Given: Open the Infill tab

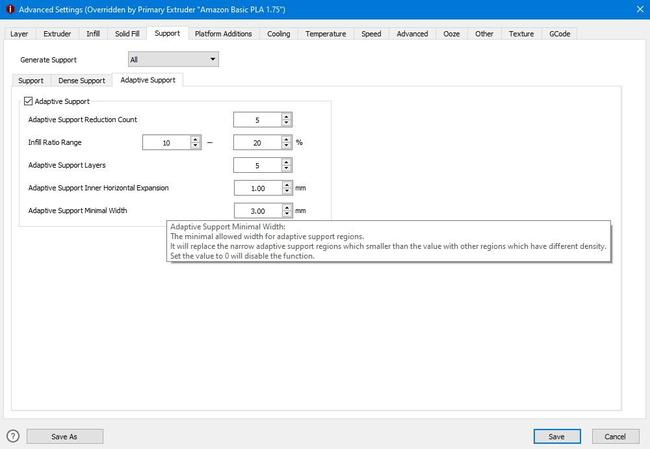Looking at the screenshot, I should (93, 33).
